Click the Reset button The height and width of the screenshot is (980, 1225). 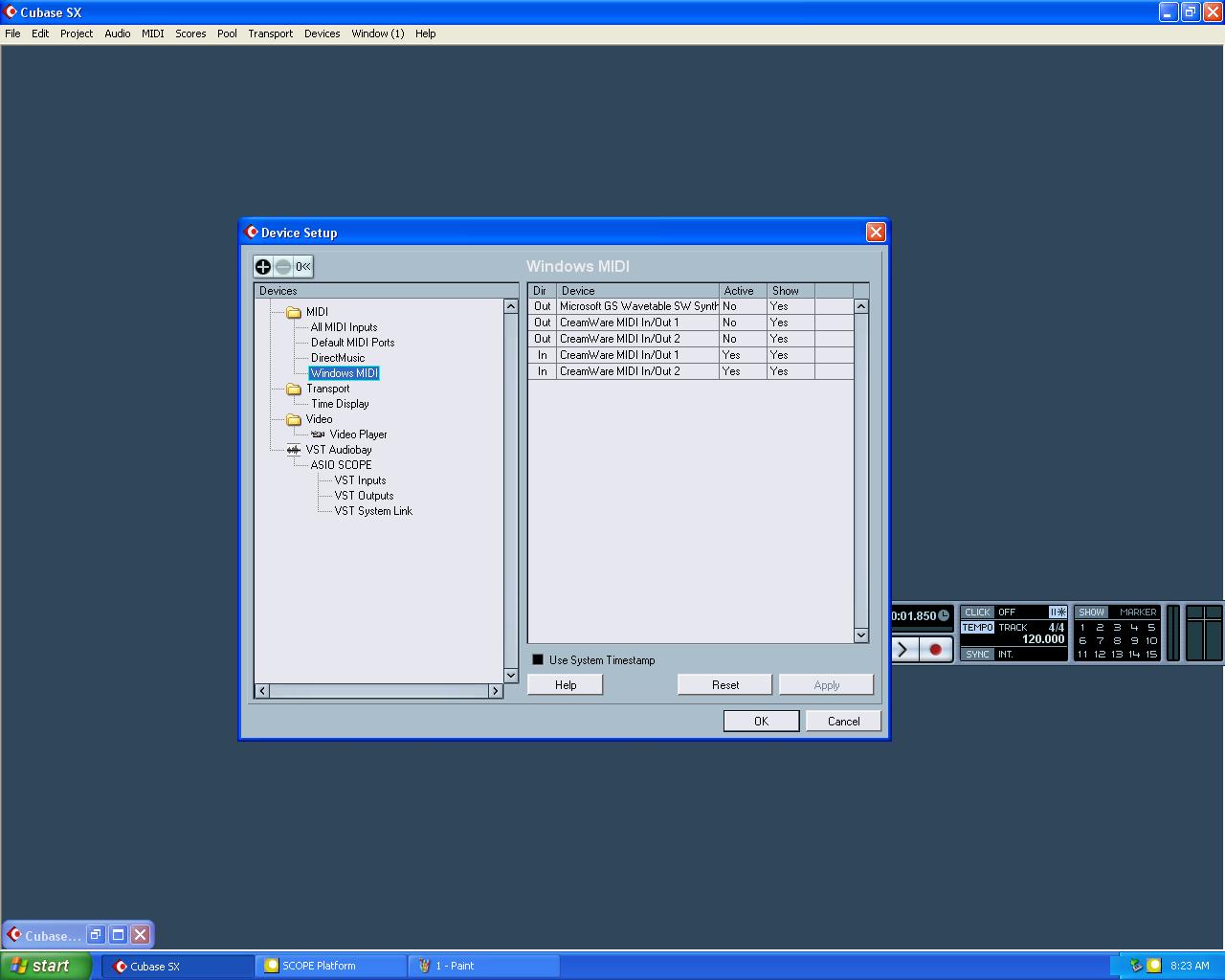(x=724, y=684)
